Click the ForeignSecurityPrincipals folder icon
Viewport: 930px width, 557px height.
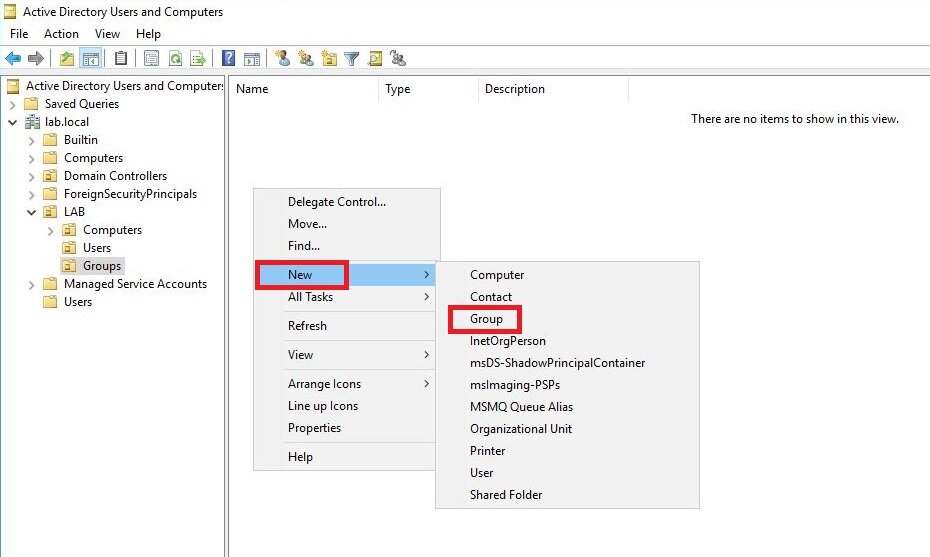(50, 194)
